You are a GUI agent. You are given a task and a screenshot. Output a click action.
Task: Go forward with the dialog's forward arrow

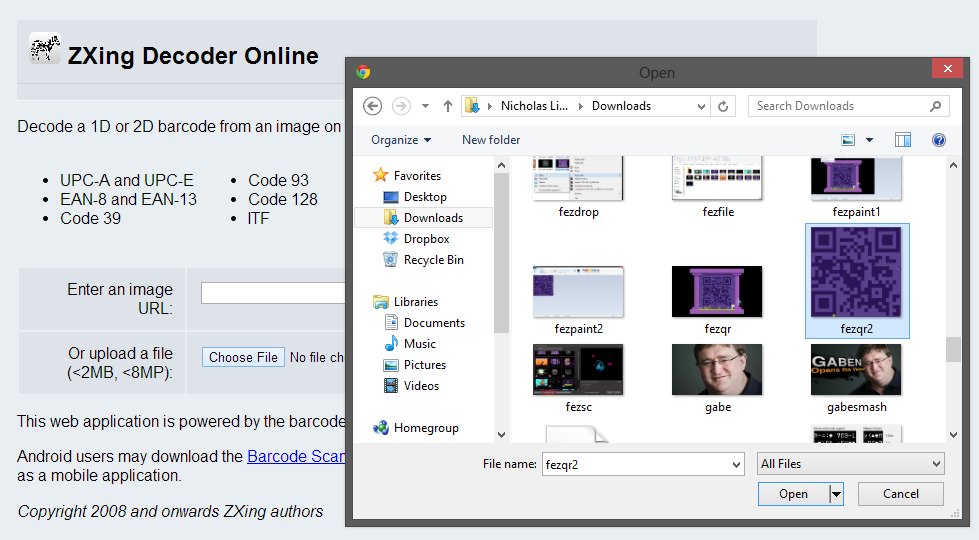[x=401, y=106]
